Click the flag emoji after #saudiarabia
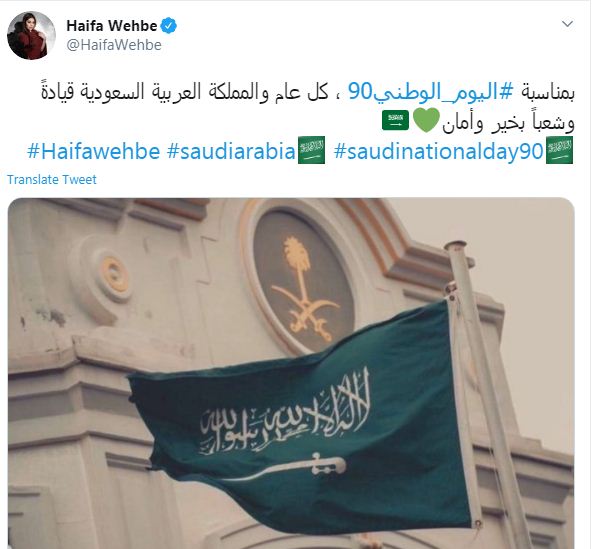Viewport: 592px width, 549px height. (x=311, y=150)
